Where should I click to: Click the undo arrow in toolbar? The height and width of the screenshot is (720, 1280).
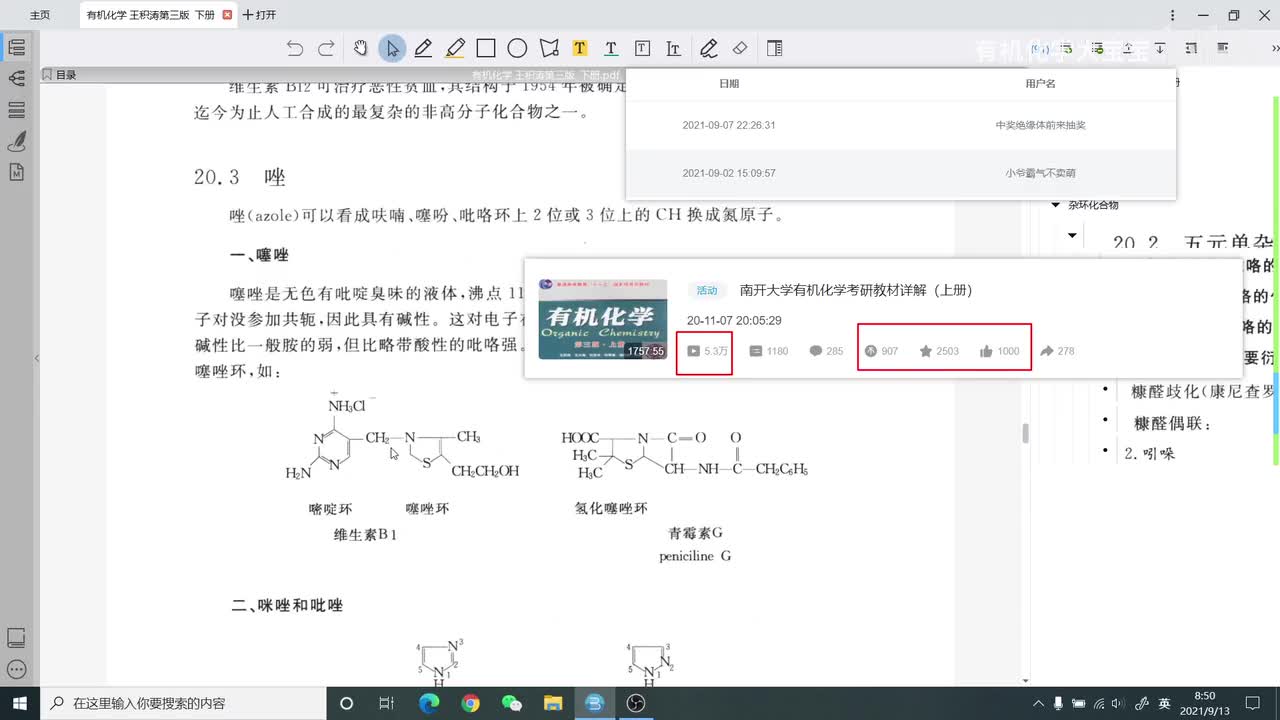point(294,48)
